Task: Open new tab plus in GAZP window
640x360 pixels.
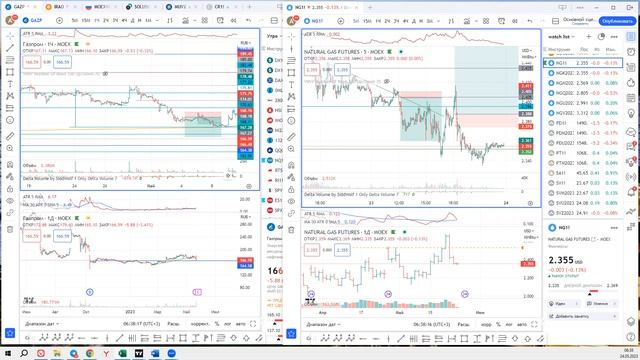Action: [x=249, y=7]
